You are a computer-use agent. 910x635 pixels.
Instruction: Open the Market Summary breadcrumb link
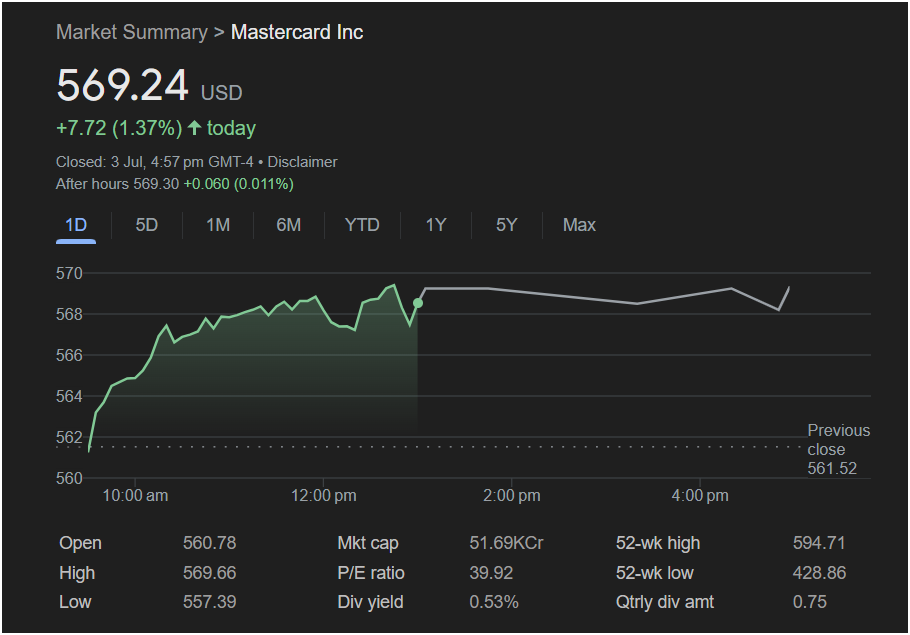132,33
